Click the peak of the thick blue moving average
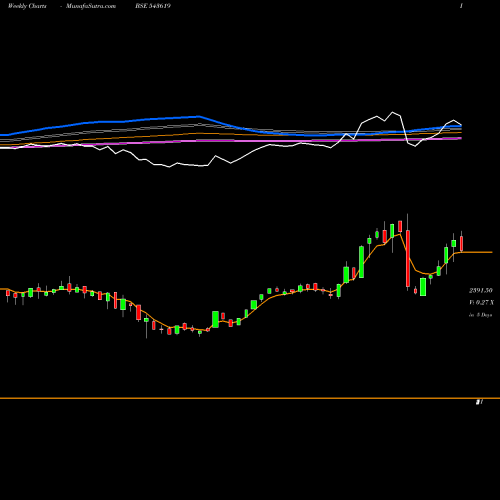500x500 pixels. [199, 116]
